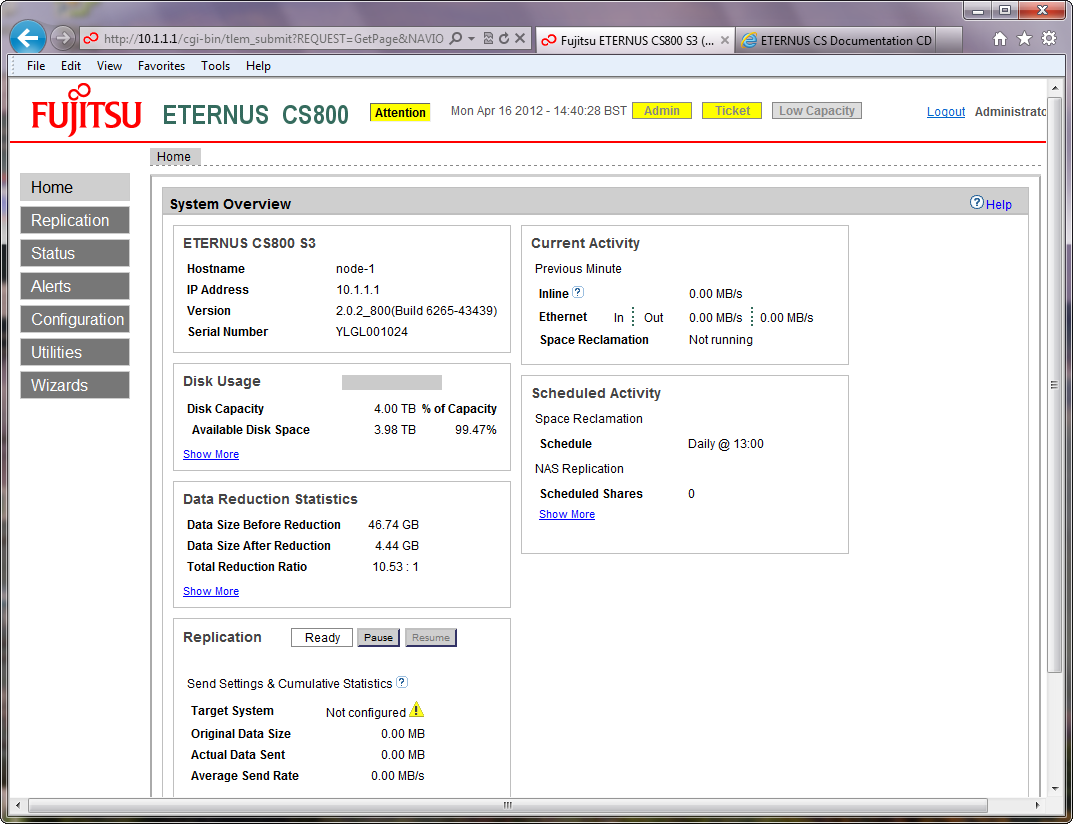The width and height of the screenshot is (1073, 824).
Task: Open Replication in the left navigation
Action: [75, 220]
